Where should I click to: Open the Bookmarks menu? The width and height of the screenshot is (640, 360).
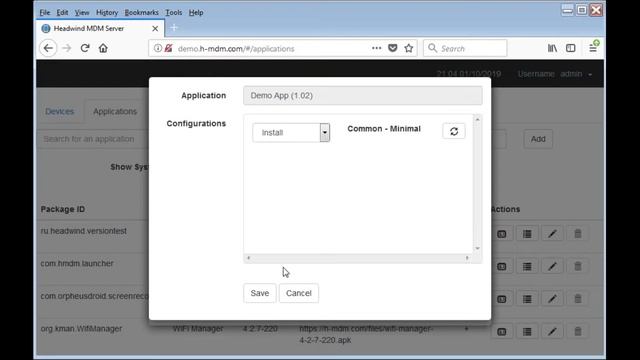pyautogui.click(x=141, y=13)
